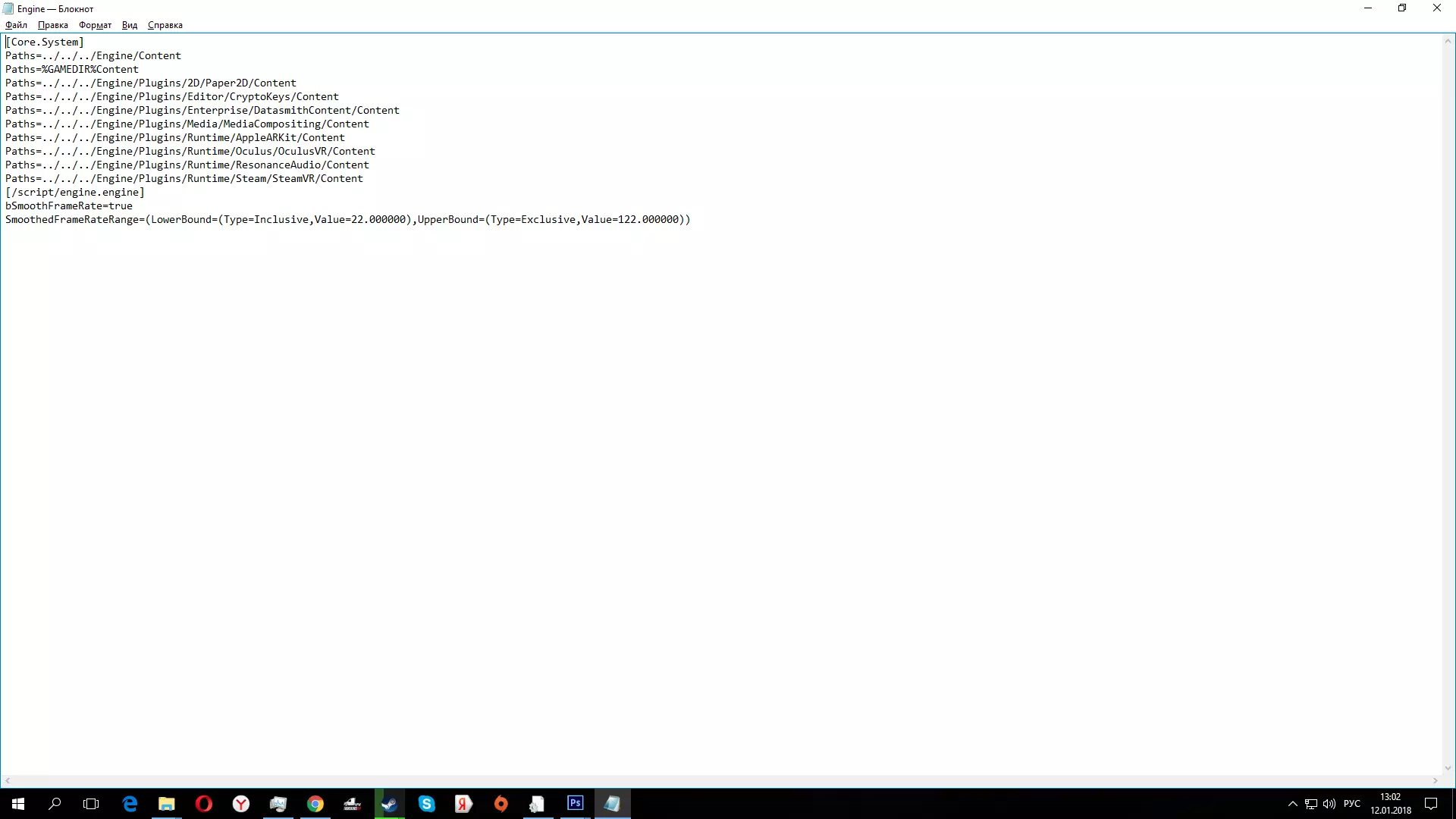The height and width of the screenshot is (819, 1456).
Task: Switch to Steam in taskbar
Action: 390,804
